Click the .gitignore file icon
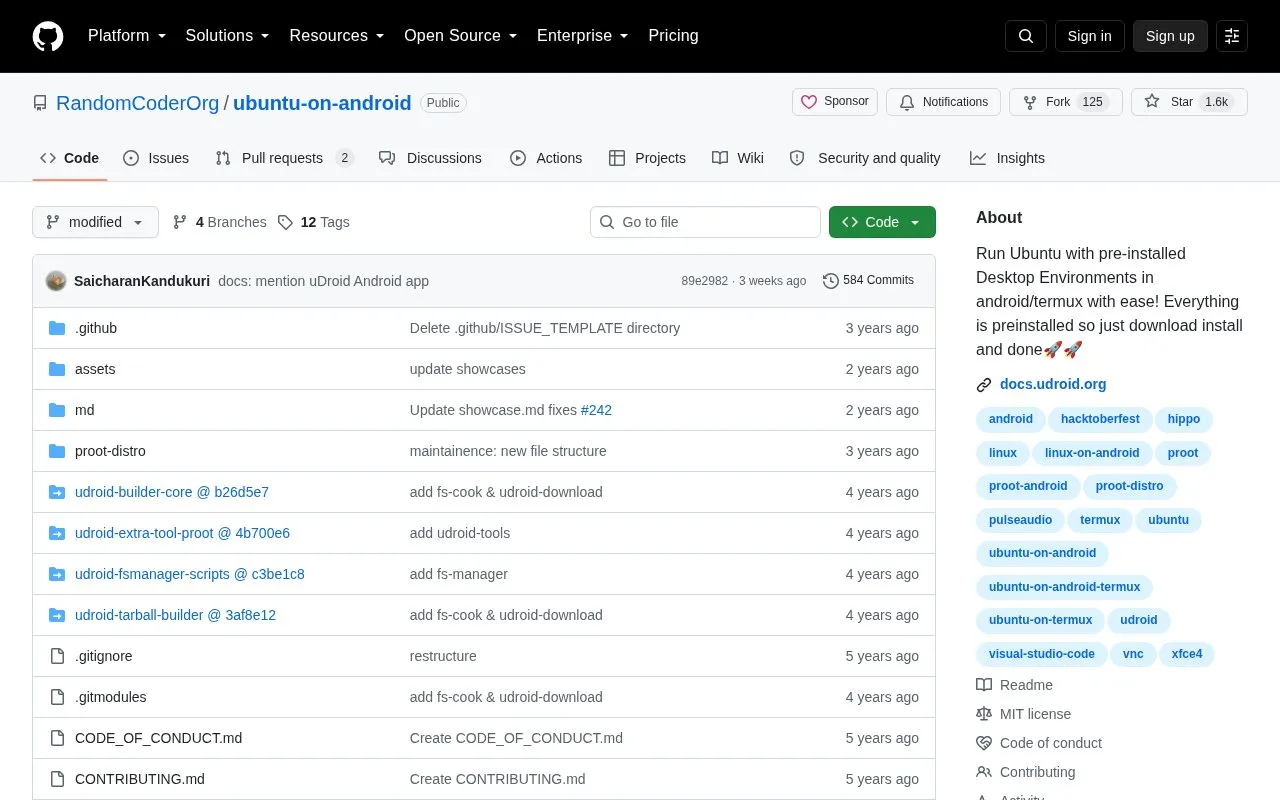The width and height of the screenshot is (1280, 800). tap(57, 656)
